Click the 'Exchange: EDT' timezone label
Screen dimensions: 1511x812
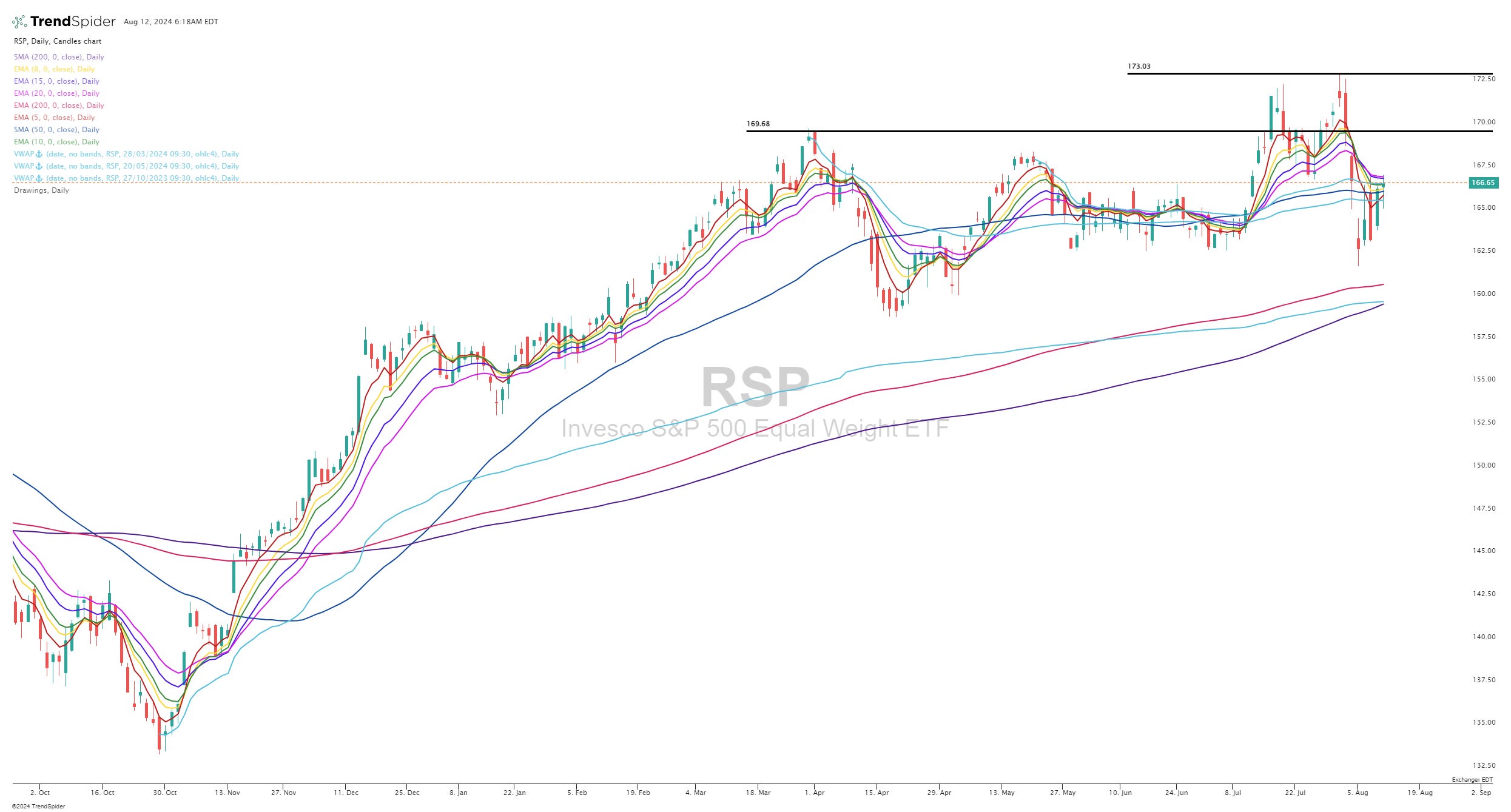coord(1472,780)
